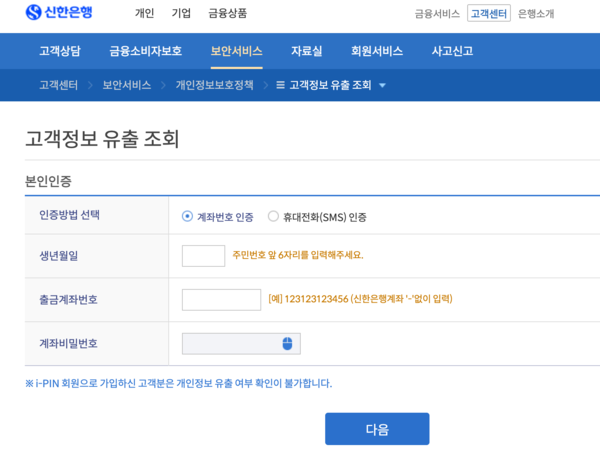The image size is (600, 458).
Task: Open 은행소개 in the top-right menu
Action: click(536, 14)
